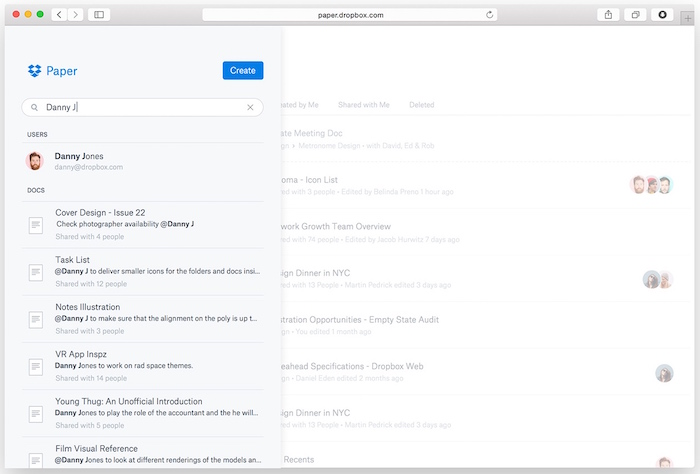Open the Notes Illustration document
The image size is (700, 474).
click(x=88, y=307)
